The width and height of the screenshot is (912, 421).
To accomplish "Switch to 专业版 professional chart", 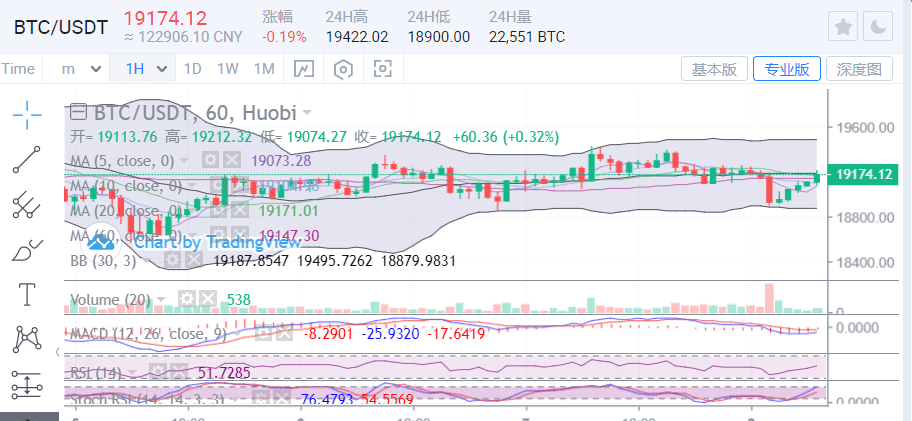I will (x=787, y=69).
